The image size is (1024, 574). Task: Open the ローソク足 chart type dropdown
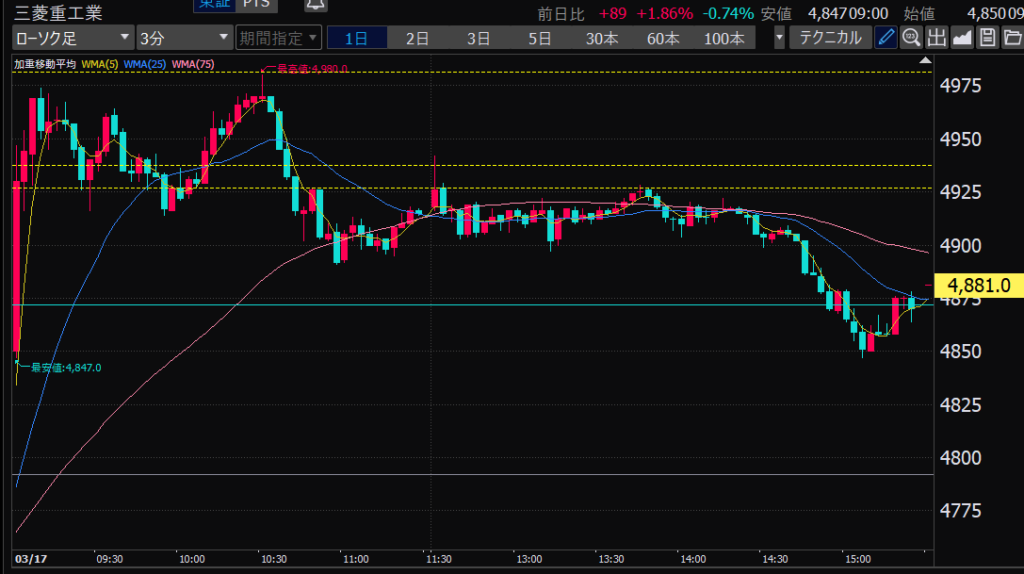[72, 39]
